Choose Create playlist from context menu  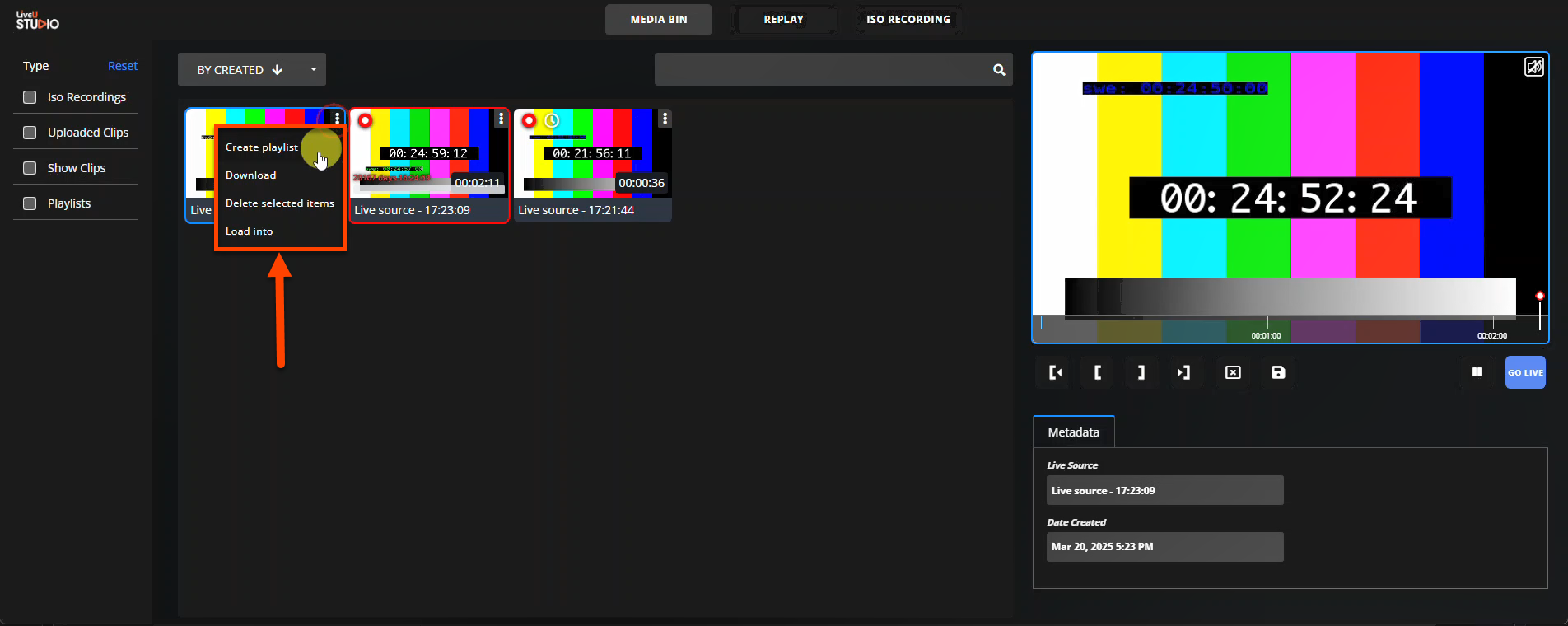click(261, 147)
